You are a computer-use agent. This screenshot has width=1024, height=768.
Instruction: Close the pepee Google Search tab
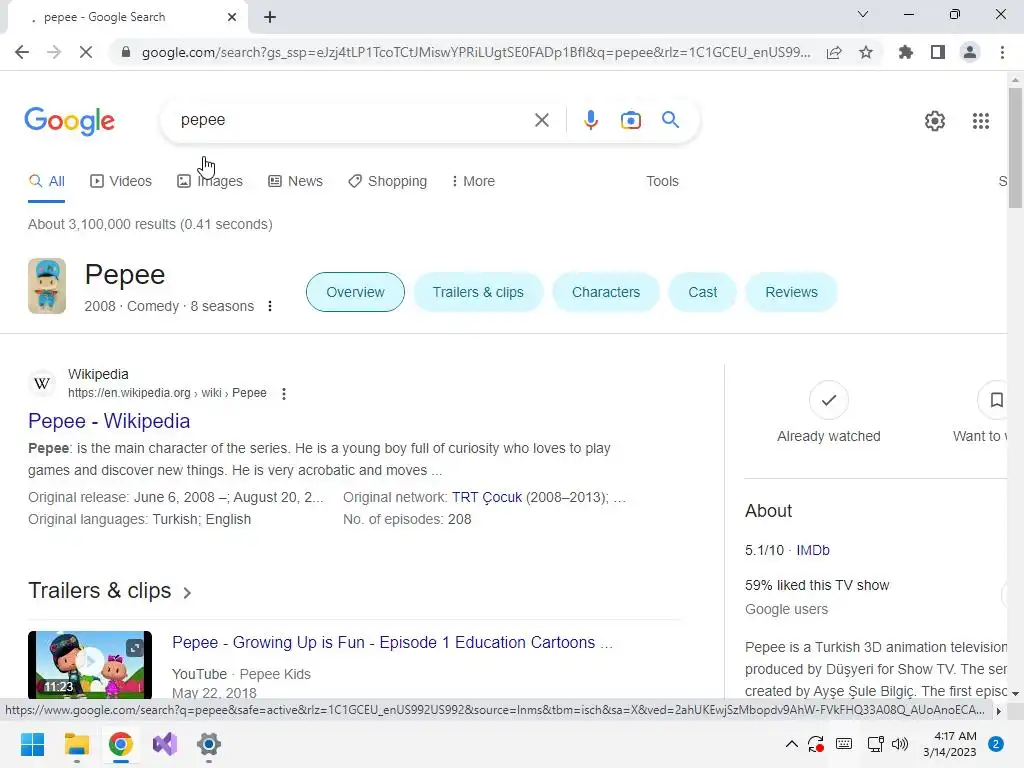point(232,17)
